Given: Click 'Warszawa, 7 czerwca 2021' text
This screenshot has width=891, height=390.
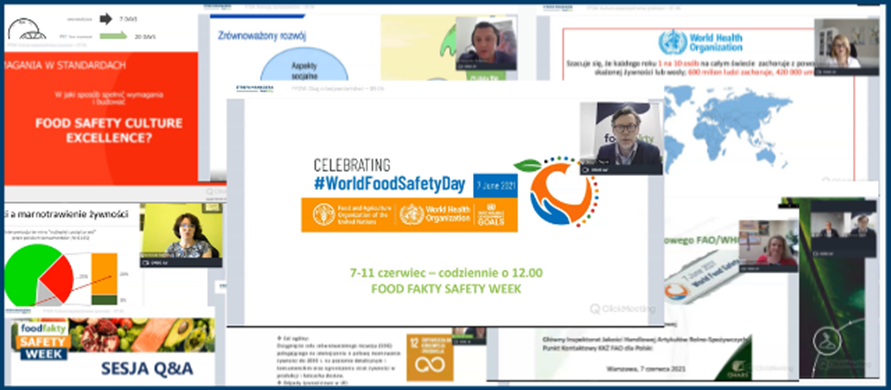Looking at the screenshot, I should 647,368.
